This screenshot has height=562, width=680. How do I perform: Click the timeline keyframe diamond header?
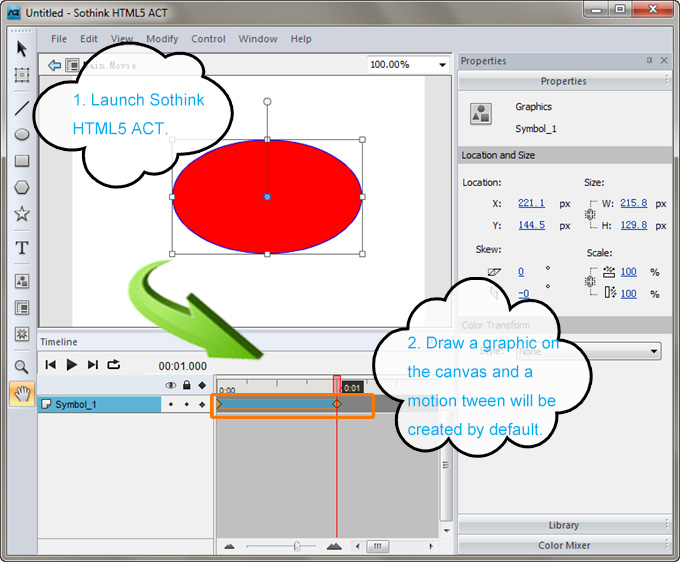point(202,385)
